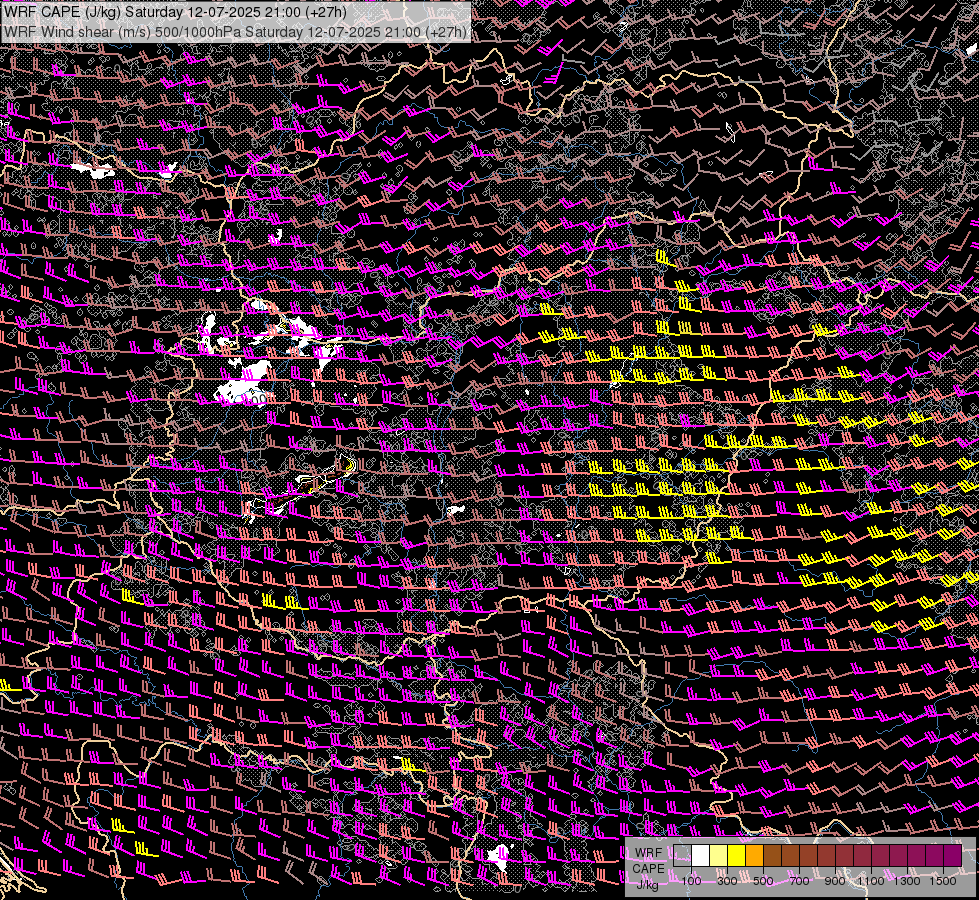Viewport: 979px width, 900px height.
Task: Select the gray below-100 legend swatch
Action: point(682,855)
